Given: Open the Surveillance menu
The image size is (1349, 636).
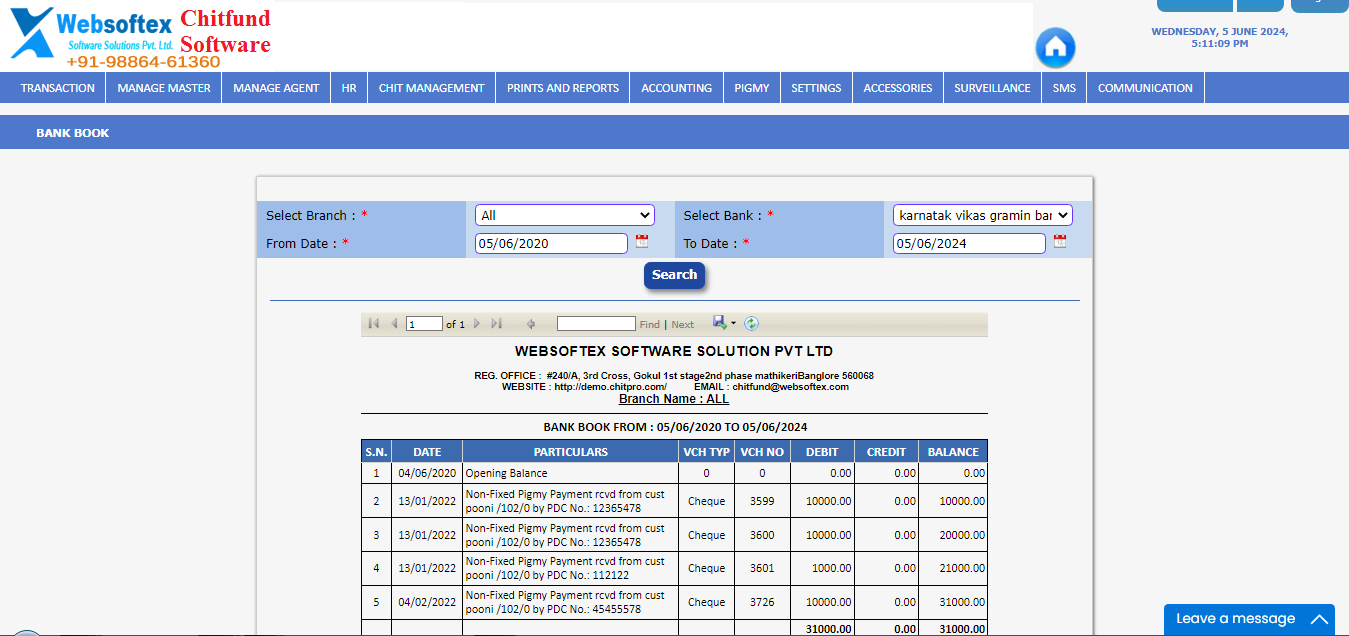Looking at the screenshot, I should pyautogui.click(x=992, y=88).
